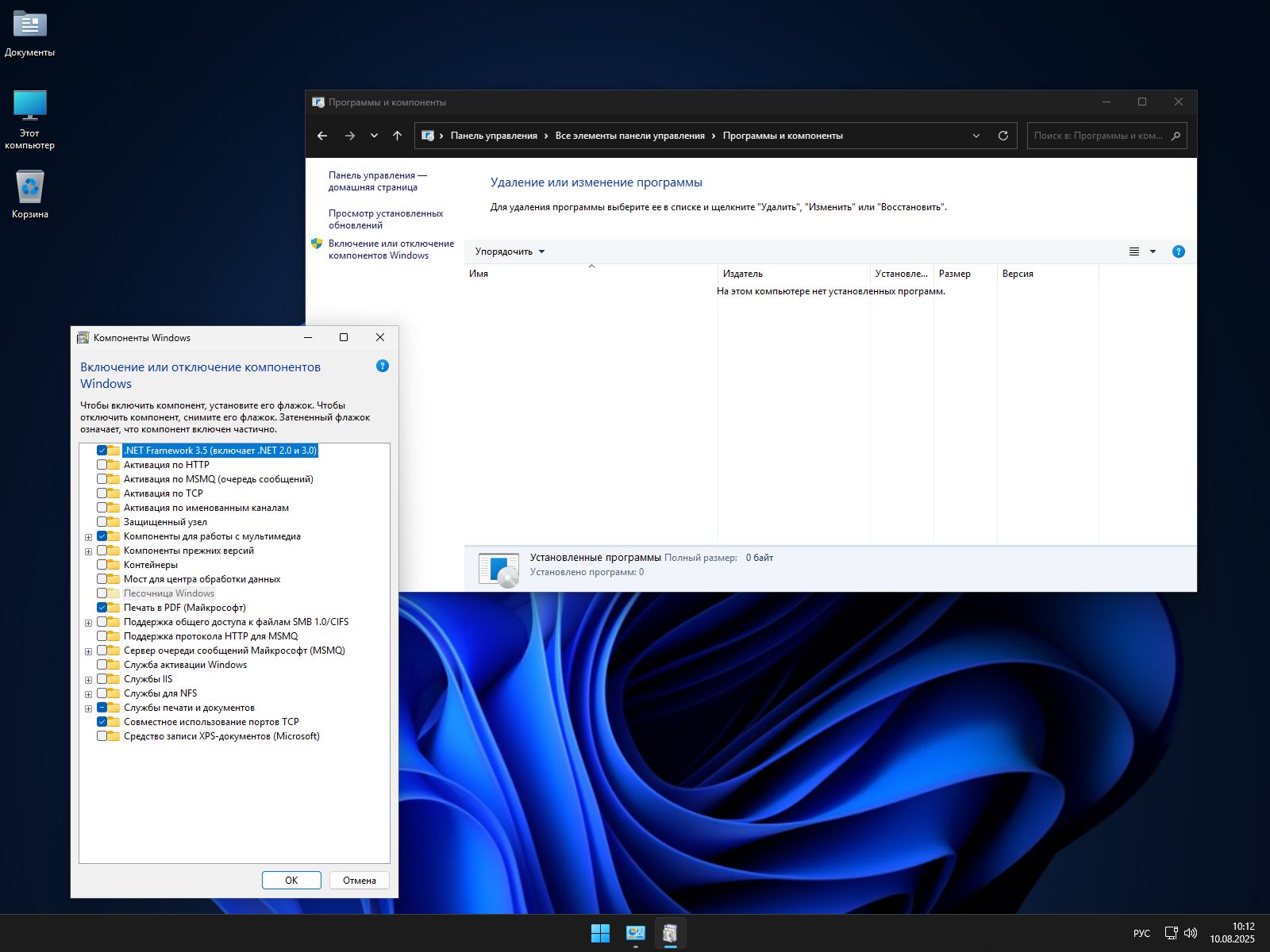Expand Сервер очереди сообщений MSMQ node
Screen dimensions: 1270x952
[88, 651]
